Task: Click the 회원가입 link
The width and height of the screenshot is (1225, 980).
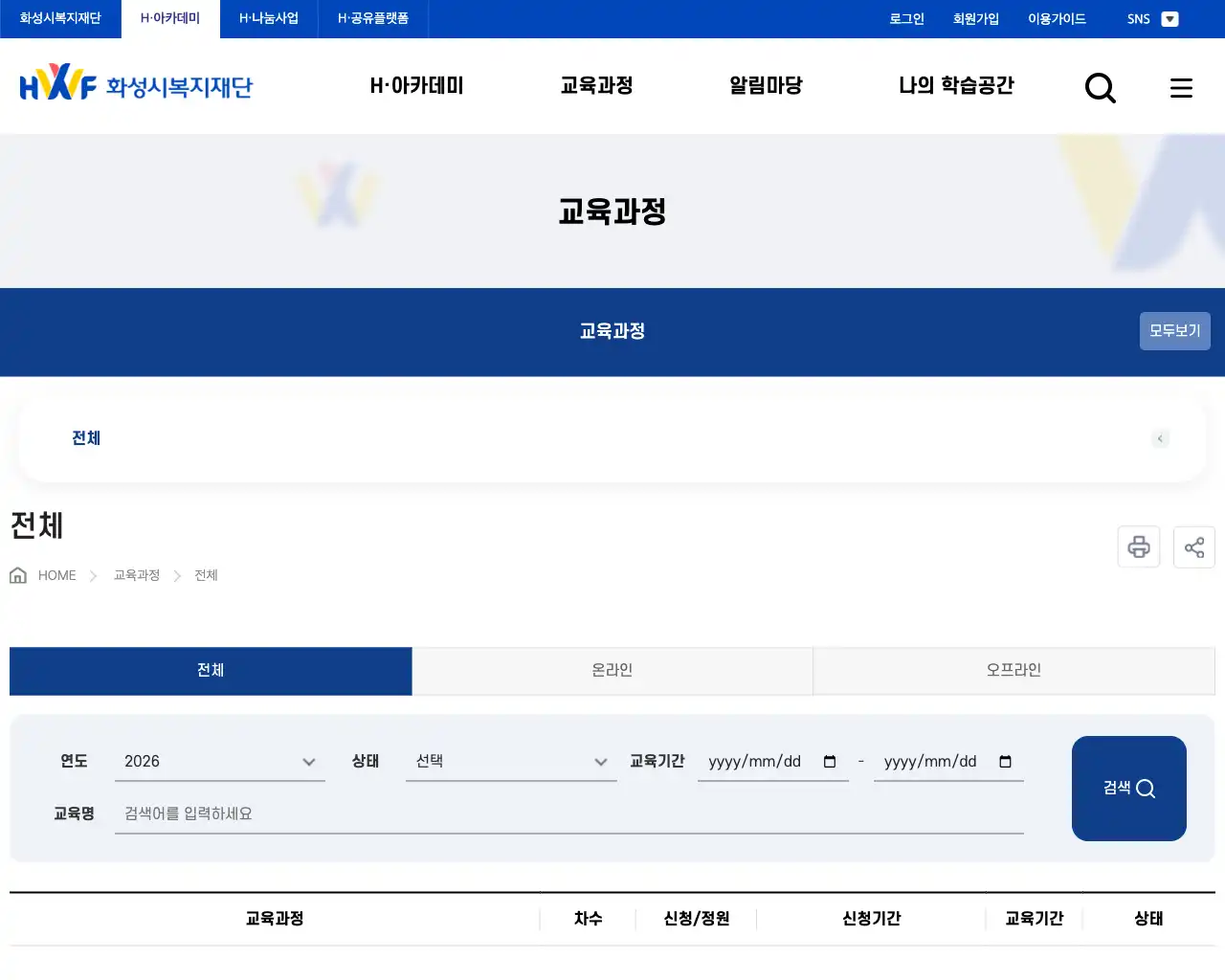Action: click(976, 18)
